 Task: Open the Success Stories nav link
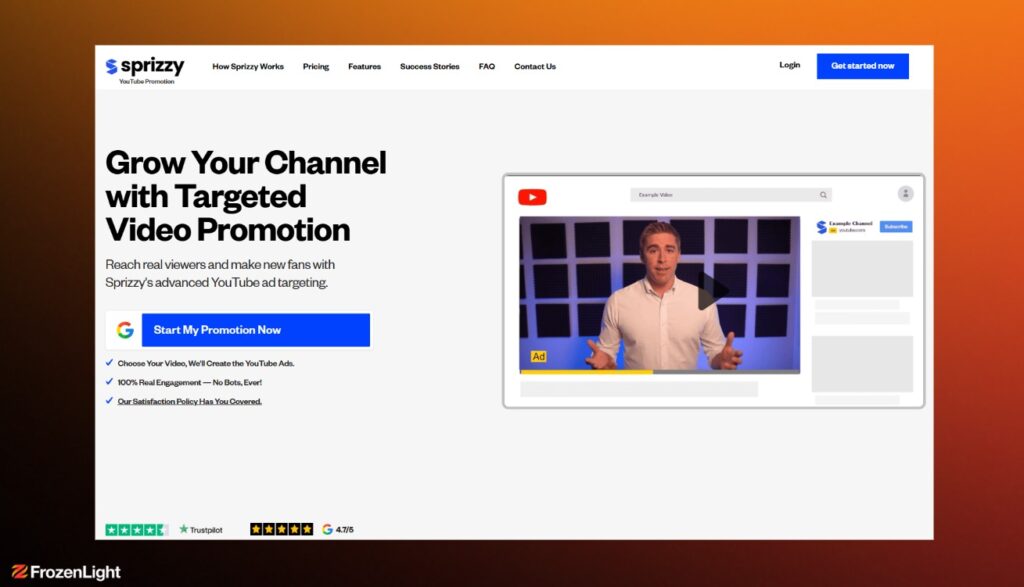(x=429, y=67)
